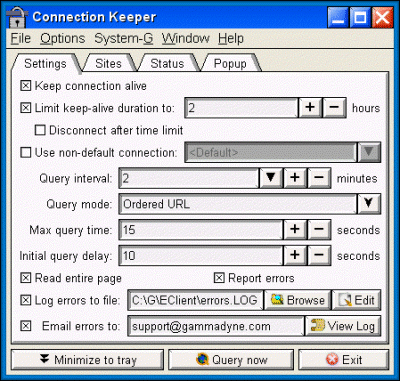Click the View Log button
The height and width of the screenshot is (381, 400).
pos(343,326)
